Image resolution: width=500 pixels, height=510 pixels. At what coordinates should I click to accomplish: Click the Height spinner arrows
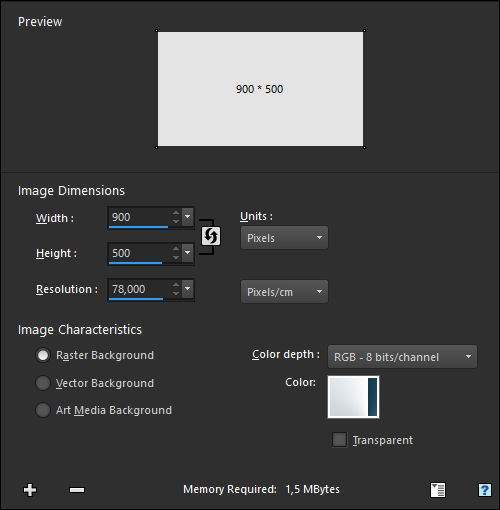tap(176, 253)
